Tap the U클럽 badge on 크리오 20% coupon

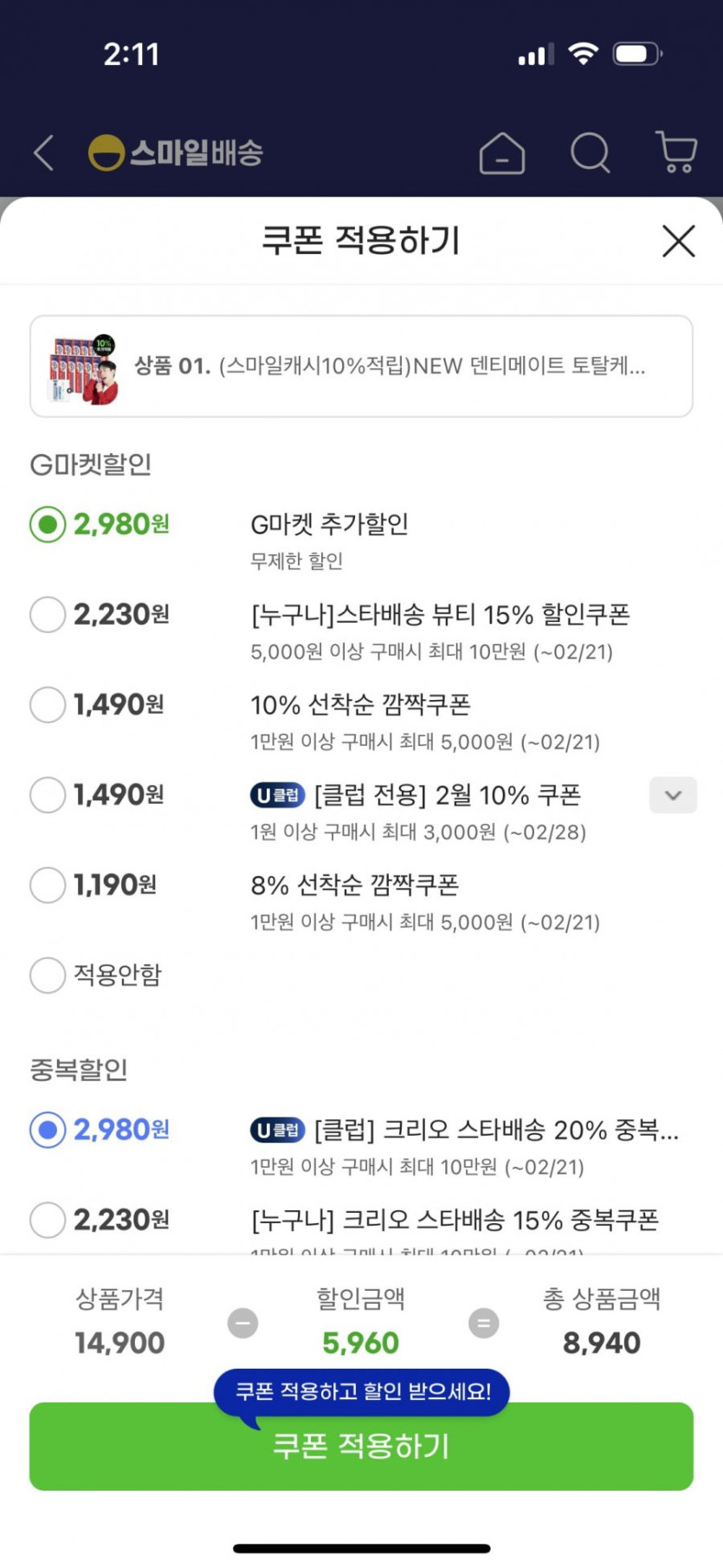[277, 1130]
